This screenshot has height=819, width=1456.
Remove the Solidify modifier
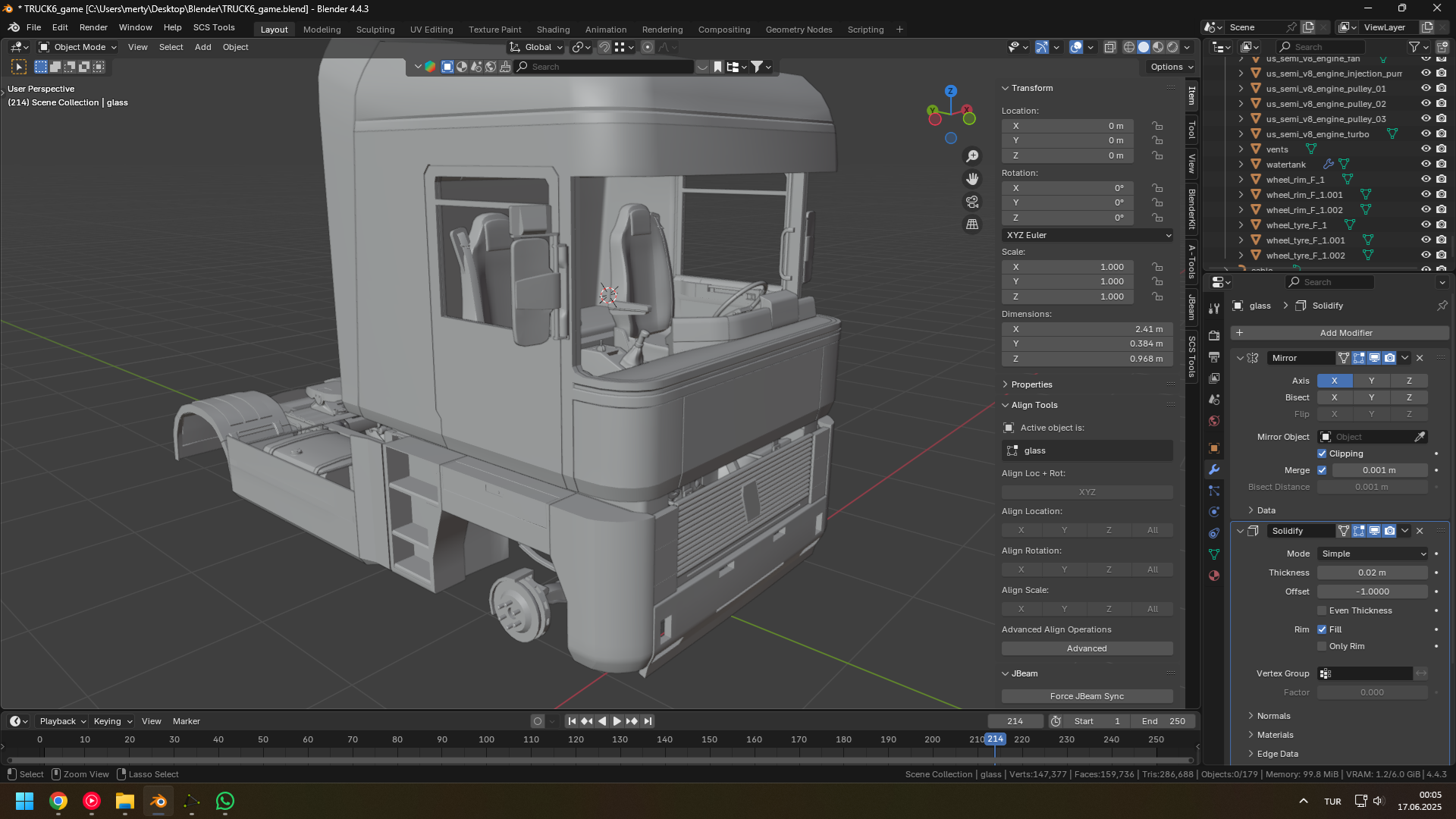[x=1420, y=531]
